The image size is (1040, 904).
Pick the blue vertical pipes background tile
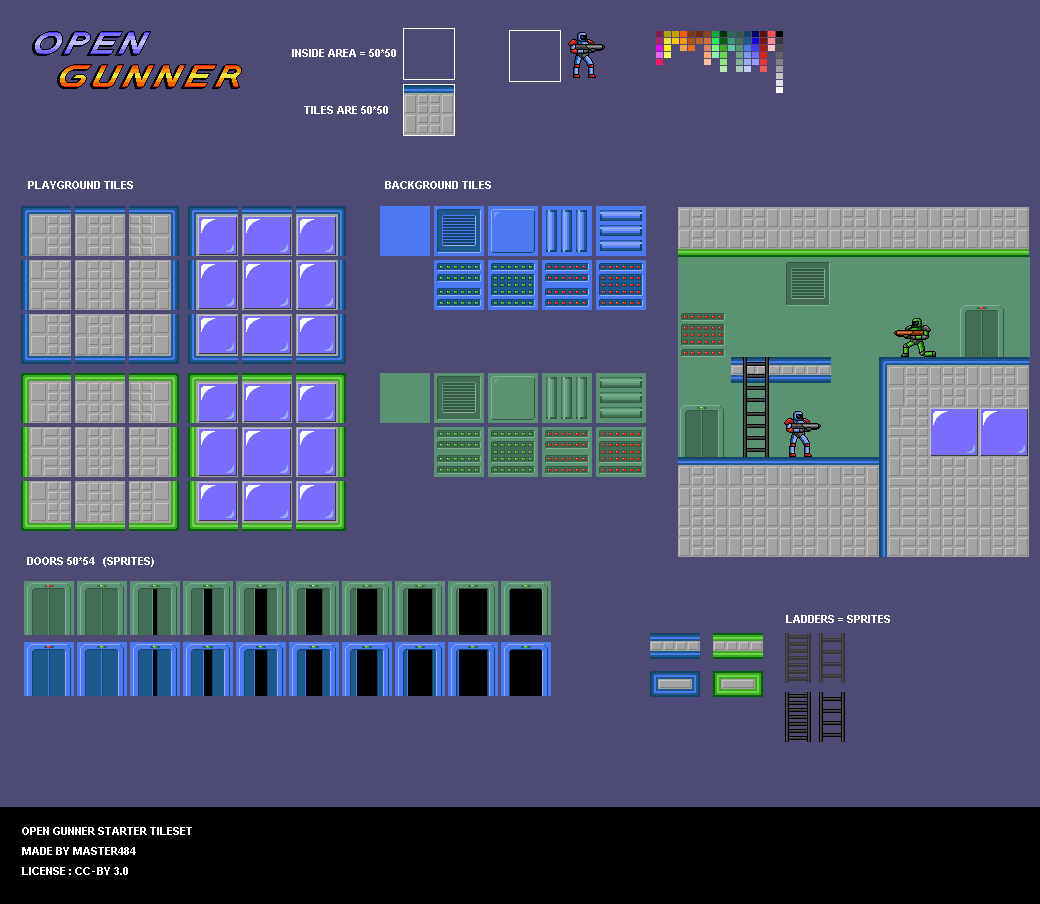pyautogui.click(x=567, y=231)
